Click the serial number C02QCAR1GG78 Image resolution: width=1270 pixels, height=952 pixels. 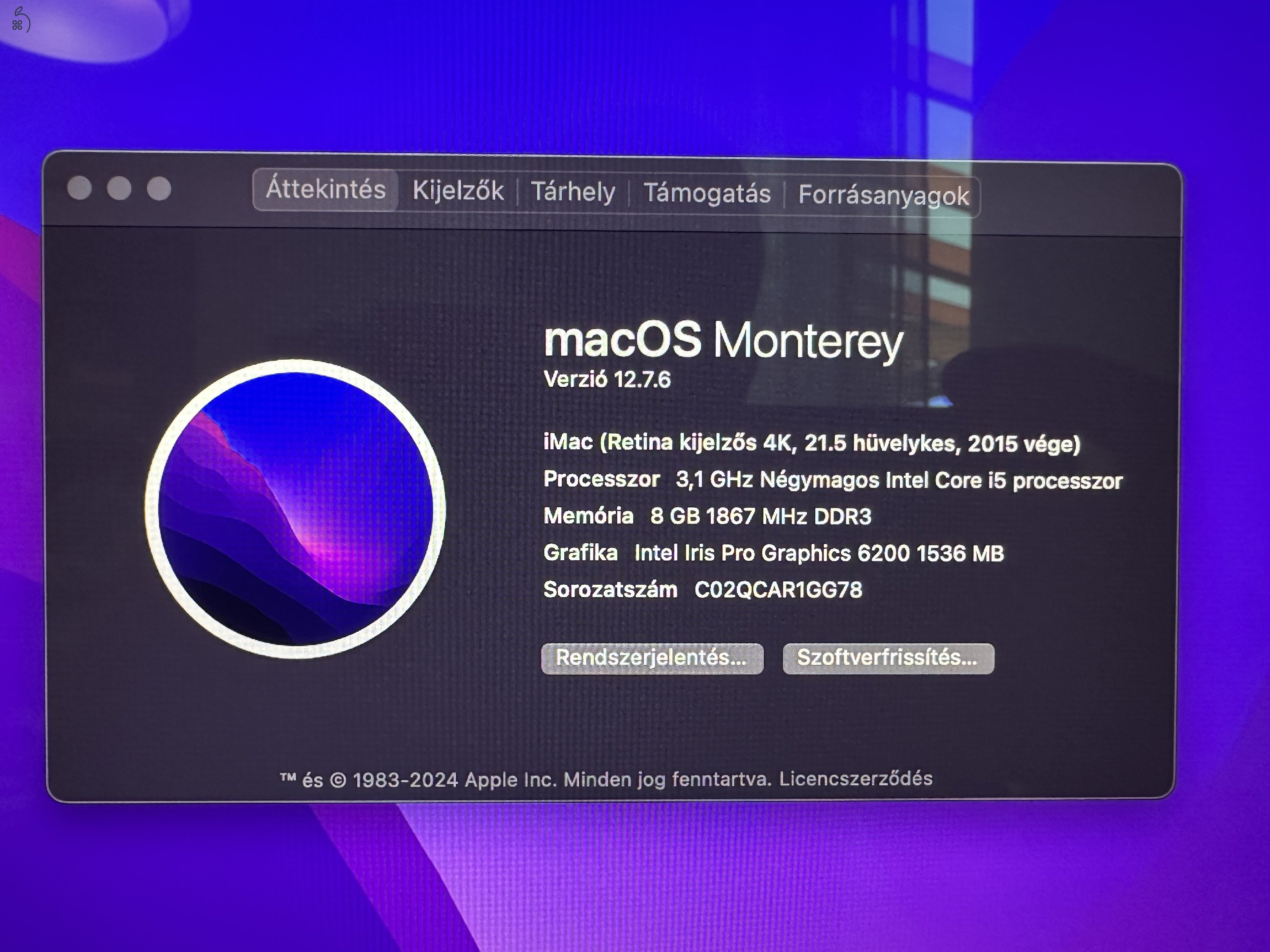pos(777,590)
